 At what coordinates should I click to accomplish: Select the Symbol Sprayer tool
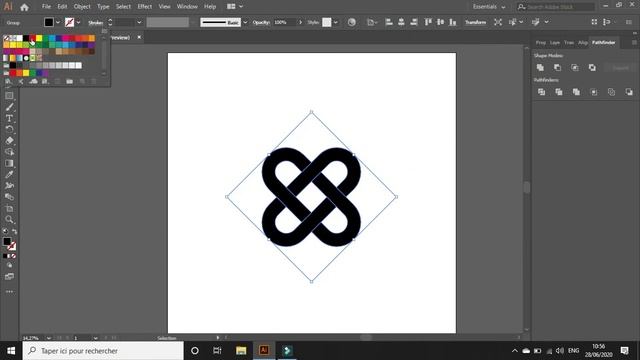[x=9, y=186]
